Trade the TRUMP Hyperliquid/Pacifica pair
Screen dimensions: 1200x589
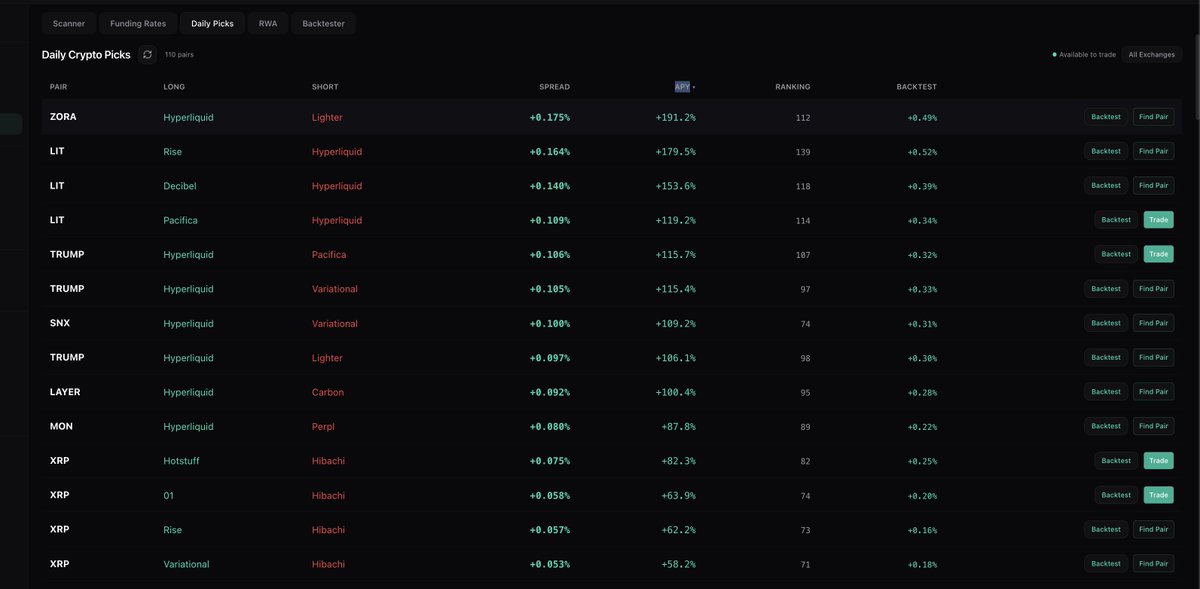[1158, 254]
